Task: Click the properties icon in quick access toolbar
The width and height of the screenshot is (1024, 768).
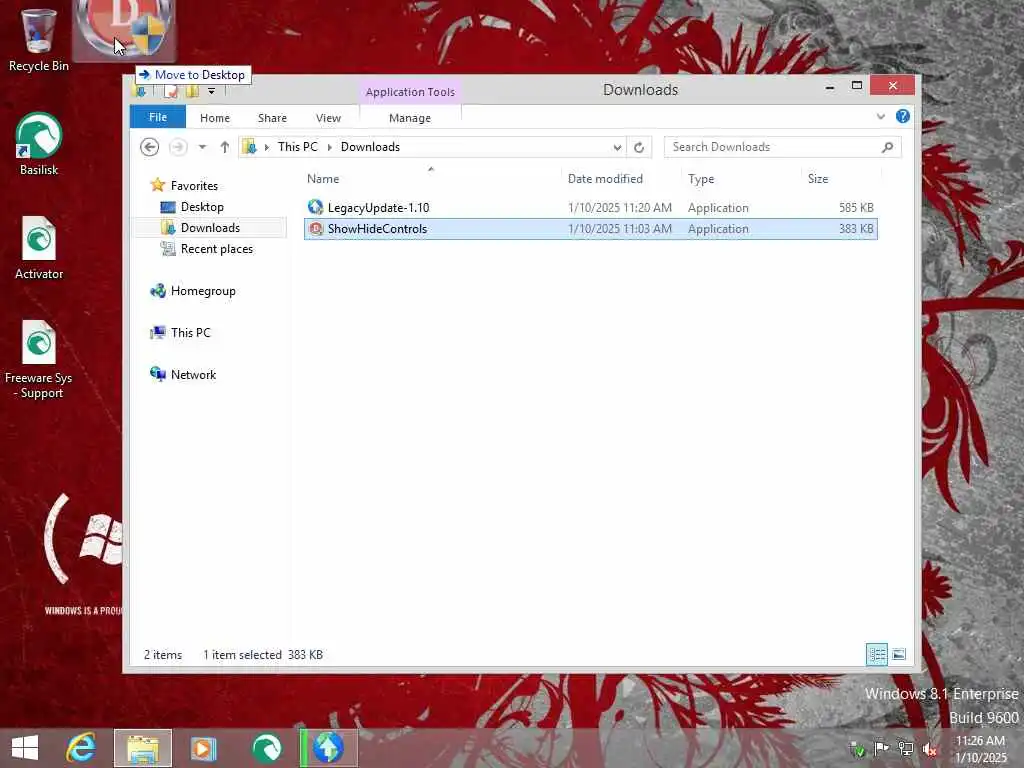Action: (x=171, y=91)
